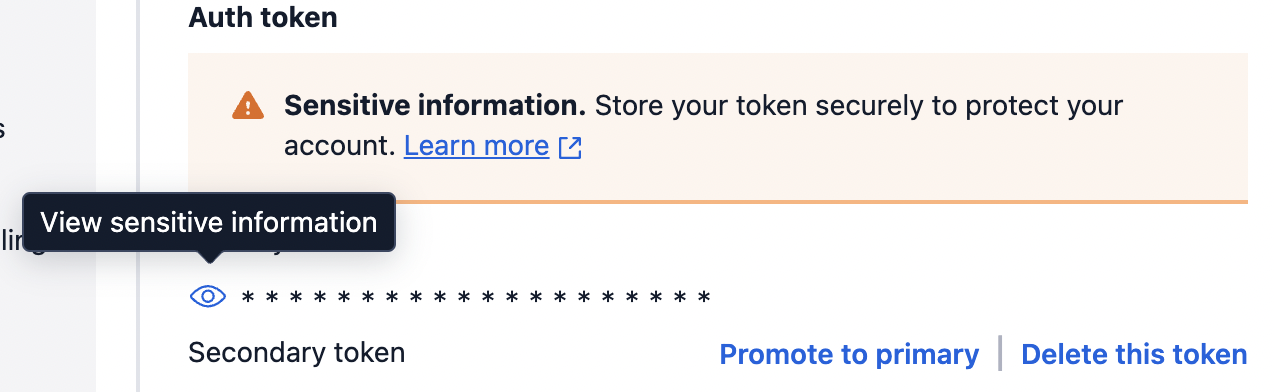Click the orange underline of the warning banner
The width and height of the screenshot is (1274, 392).
[718, 201]
